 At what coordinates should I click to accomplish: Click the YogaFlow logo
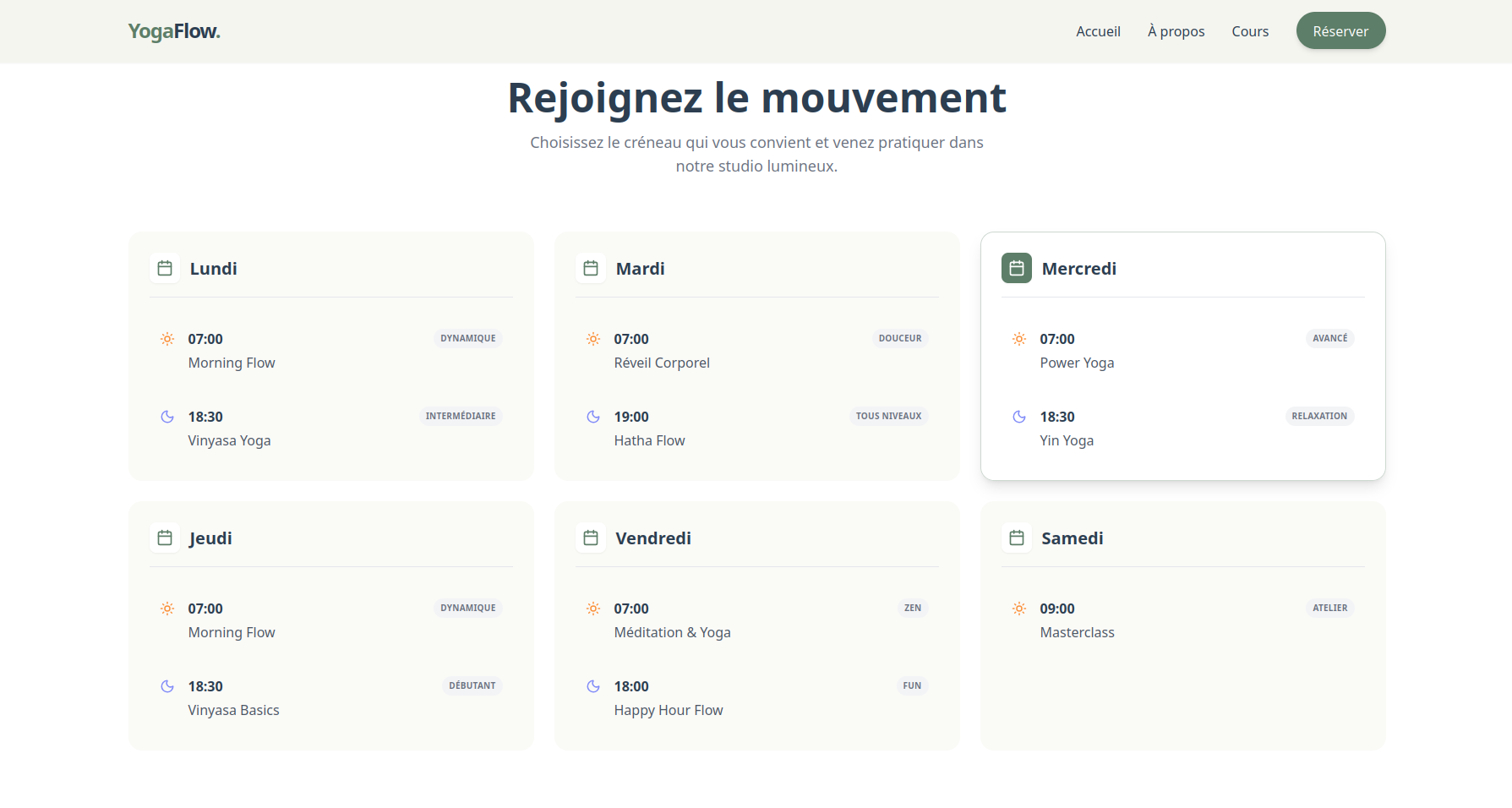tap(174, 31)
